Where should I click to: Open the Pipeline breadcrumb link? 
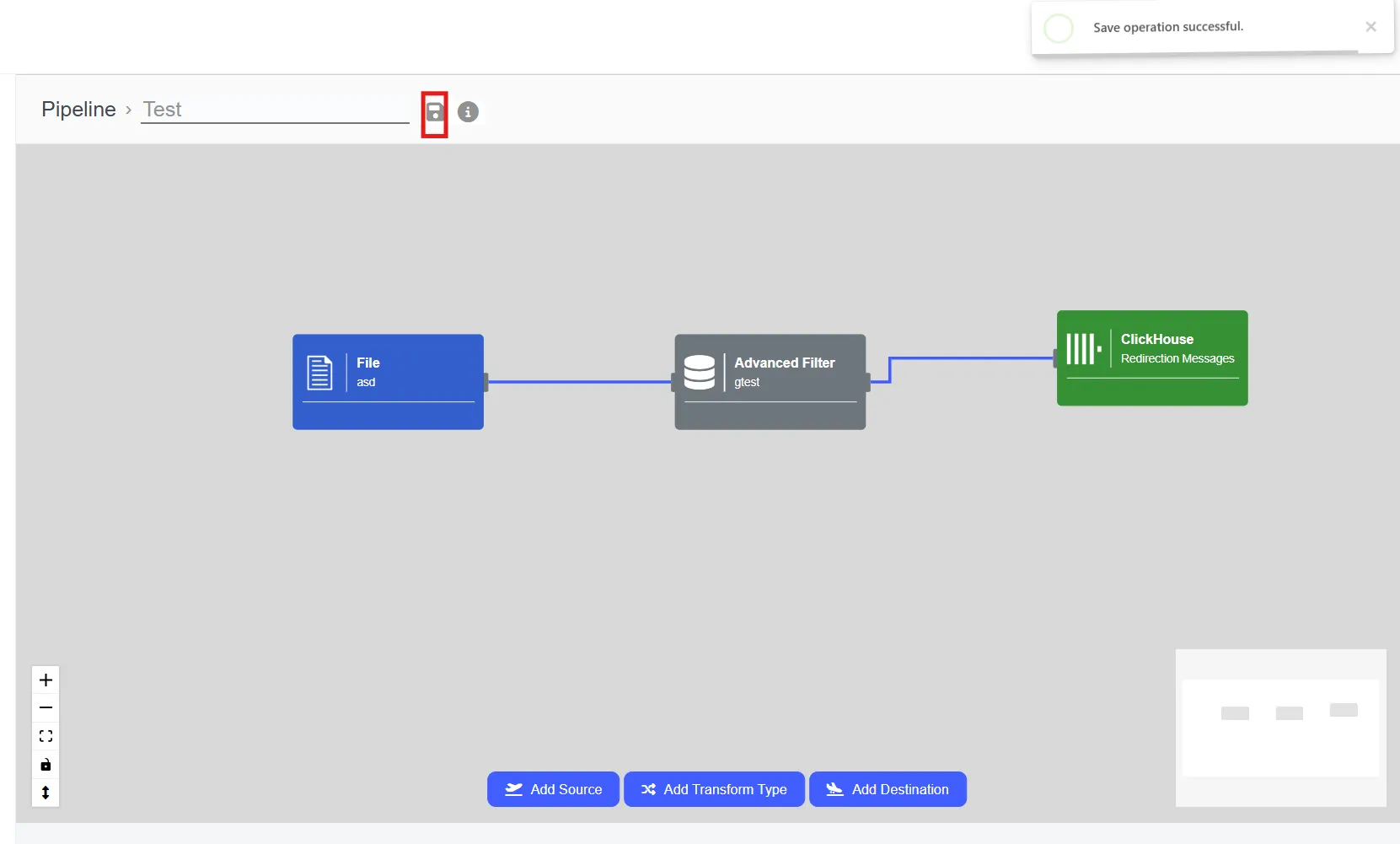pos(78,110)
